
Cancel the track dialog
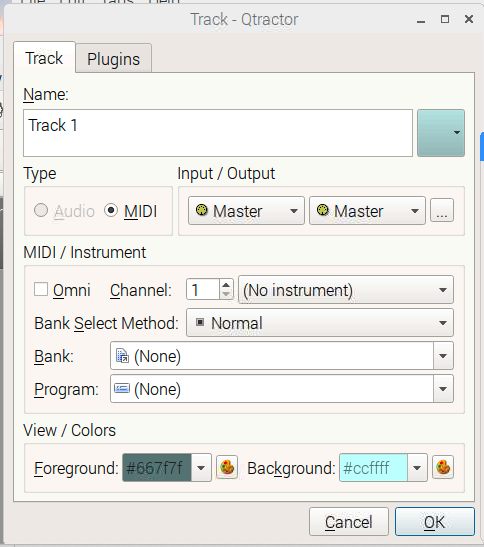click(349, 522)
